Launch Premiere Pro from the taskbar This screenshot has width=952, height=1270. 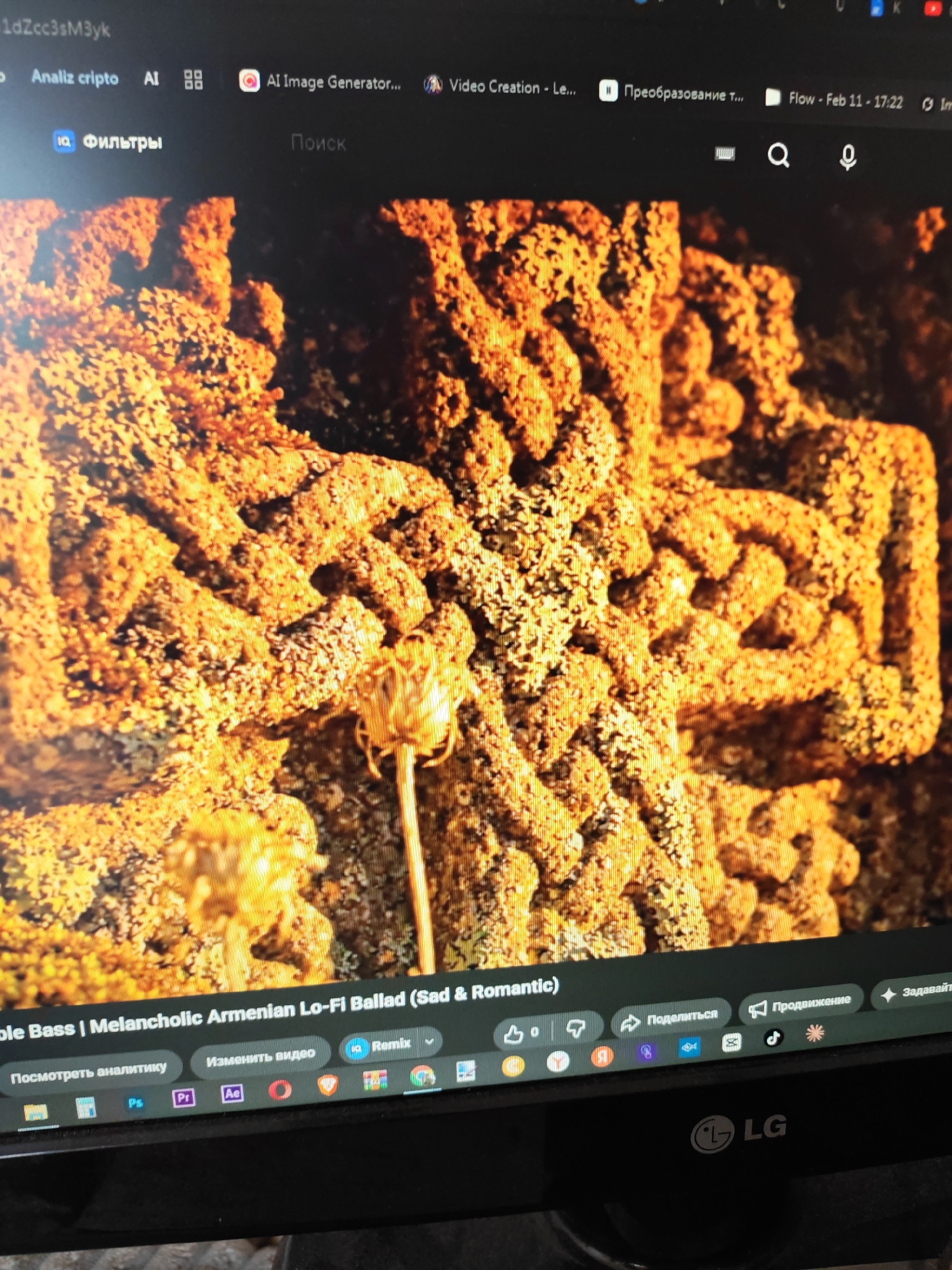[183, 1097]
